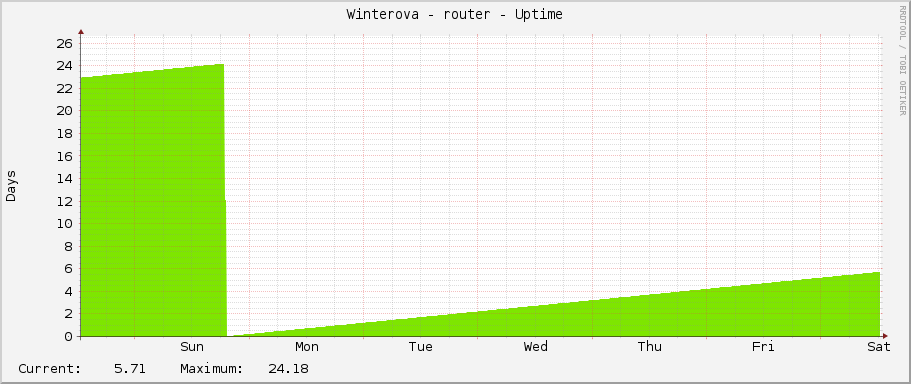Click the 'Current:' legend label
This screenshot has height=384, width=911.
(49, 368)
